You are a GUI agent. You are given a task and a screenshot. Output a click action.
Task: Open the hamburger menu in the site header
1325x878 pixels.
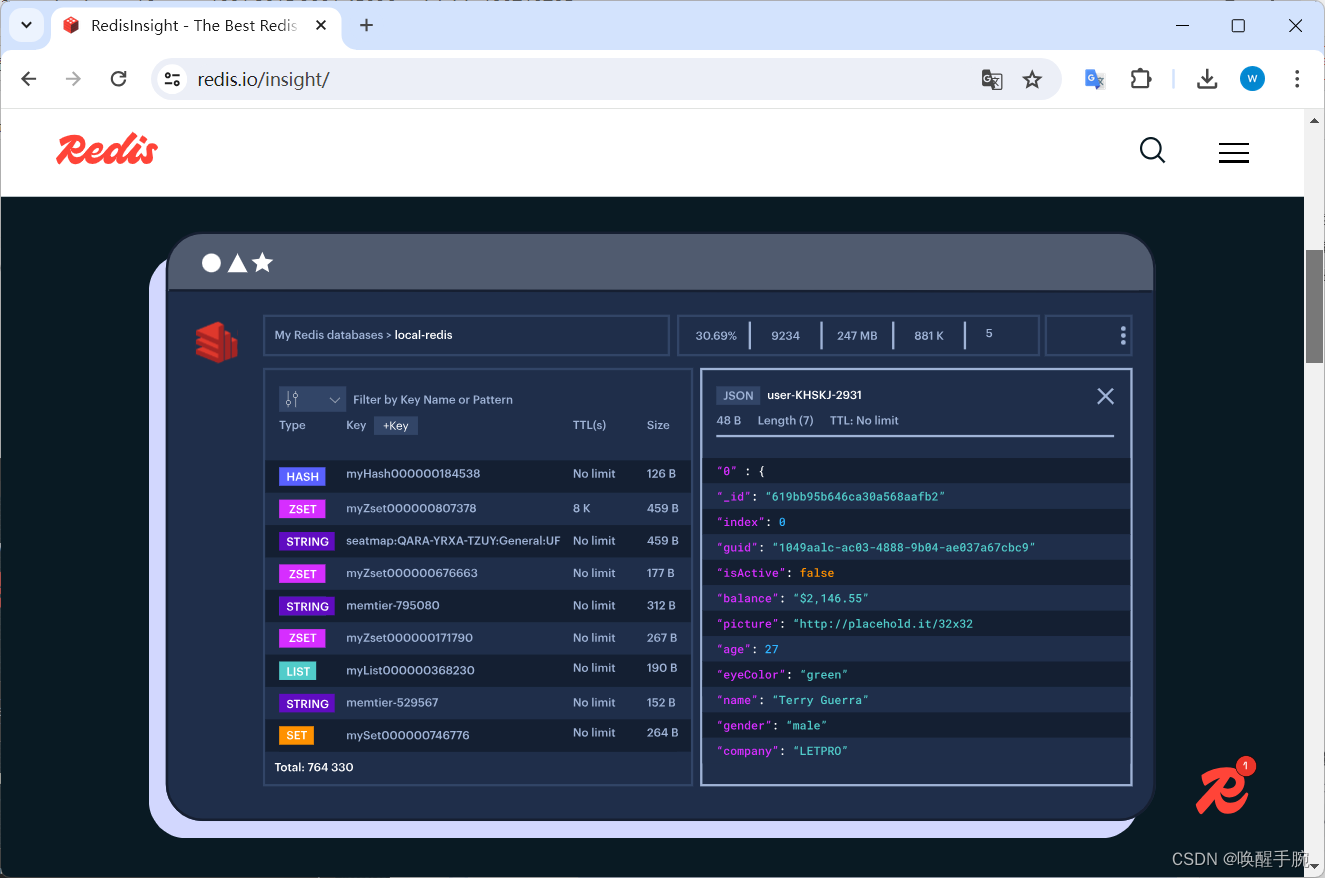(x=1233, y=152)
